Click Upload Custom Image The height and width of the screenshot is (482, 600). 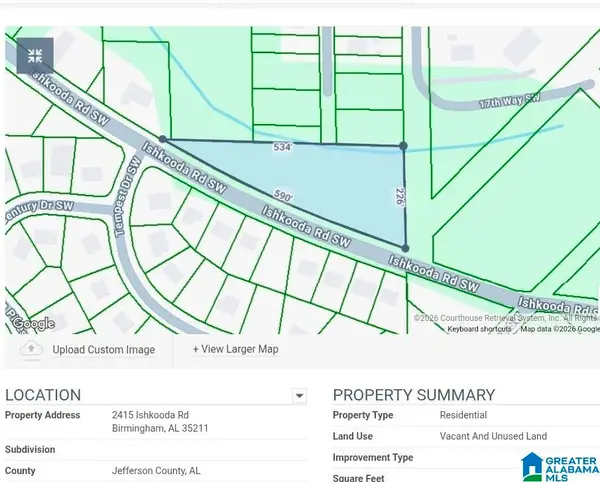click(x=103, y=350)
